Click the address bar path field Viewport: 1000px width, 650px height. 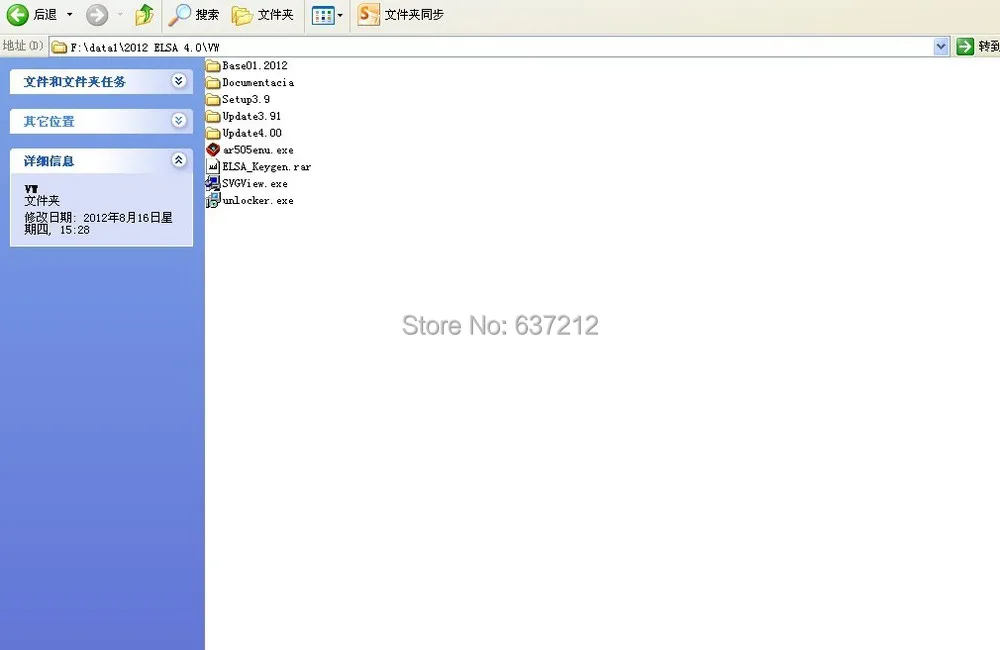pos(491,47)
